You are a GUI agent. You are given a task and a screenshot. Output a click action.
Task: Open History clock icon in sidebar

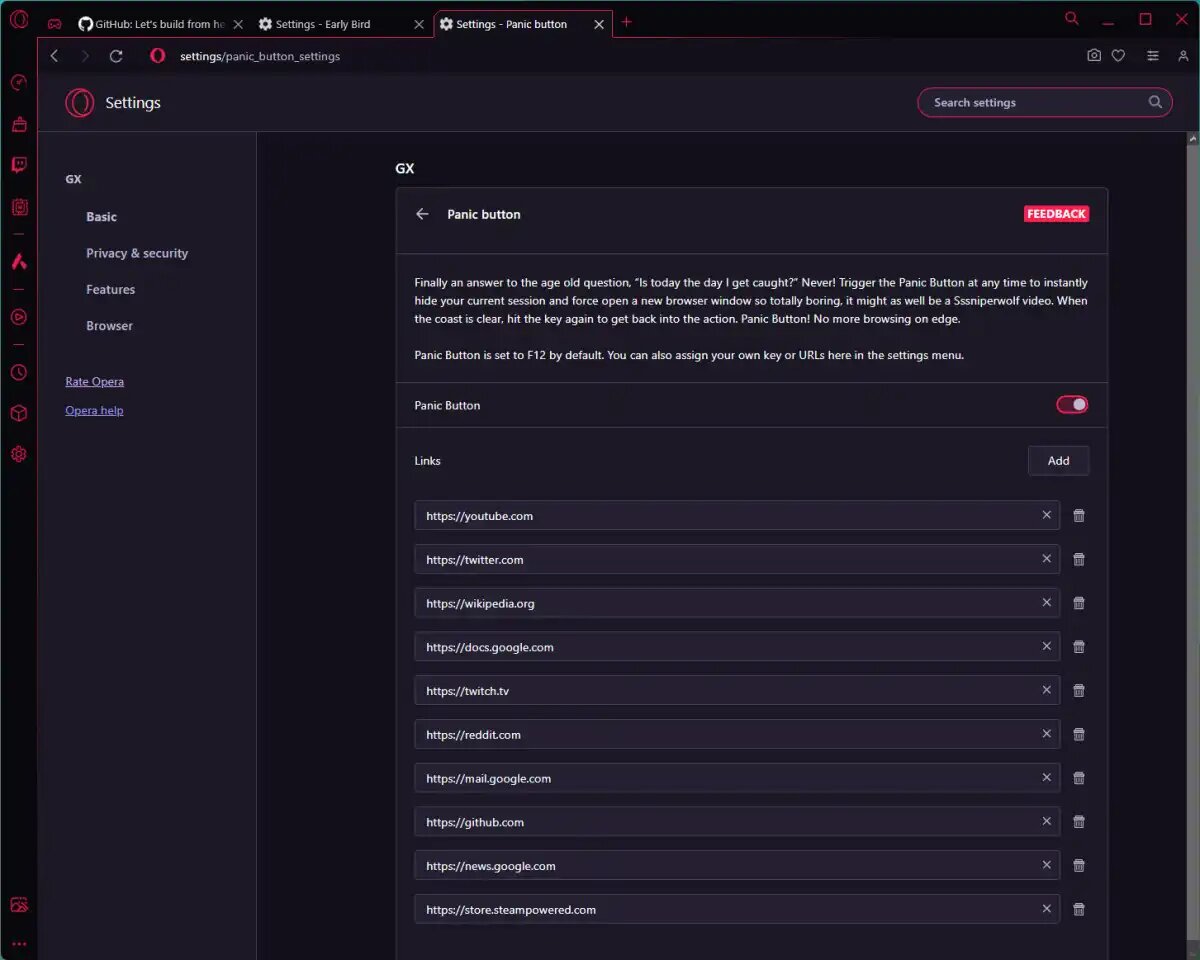[x=19, y=372]
